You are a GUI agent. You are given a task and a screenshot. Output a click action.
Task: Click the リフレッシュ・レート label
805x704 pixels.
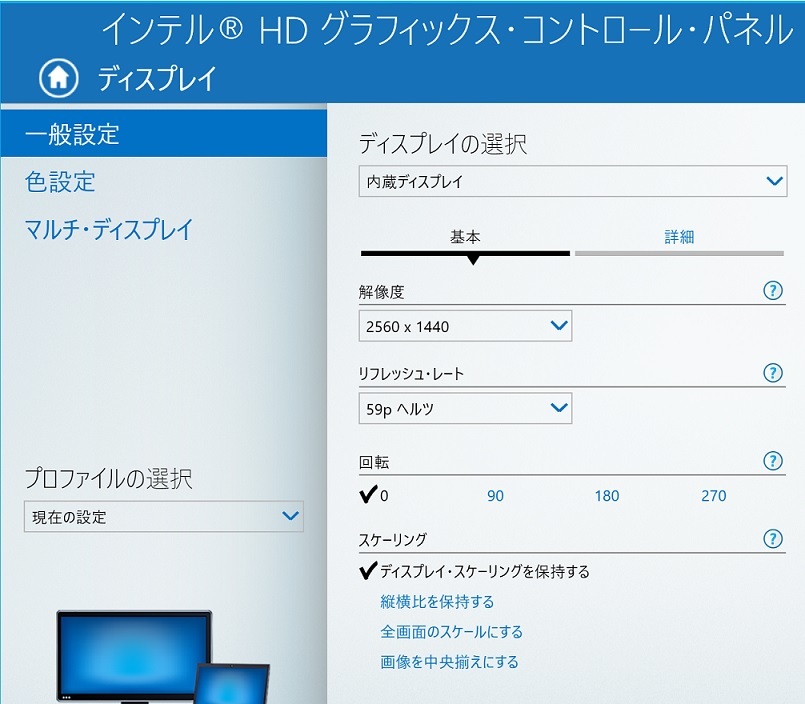[x=411, y=374]
